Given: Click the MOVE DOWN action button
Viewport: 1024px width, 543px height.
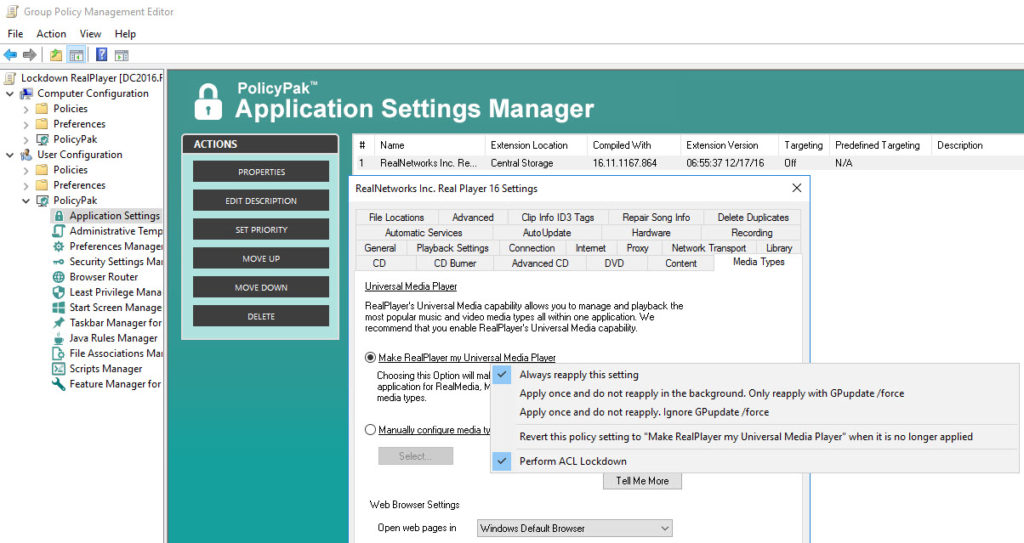Looking at the screenshot, I should point(261,287).
